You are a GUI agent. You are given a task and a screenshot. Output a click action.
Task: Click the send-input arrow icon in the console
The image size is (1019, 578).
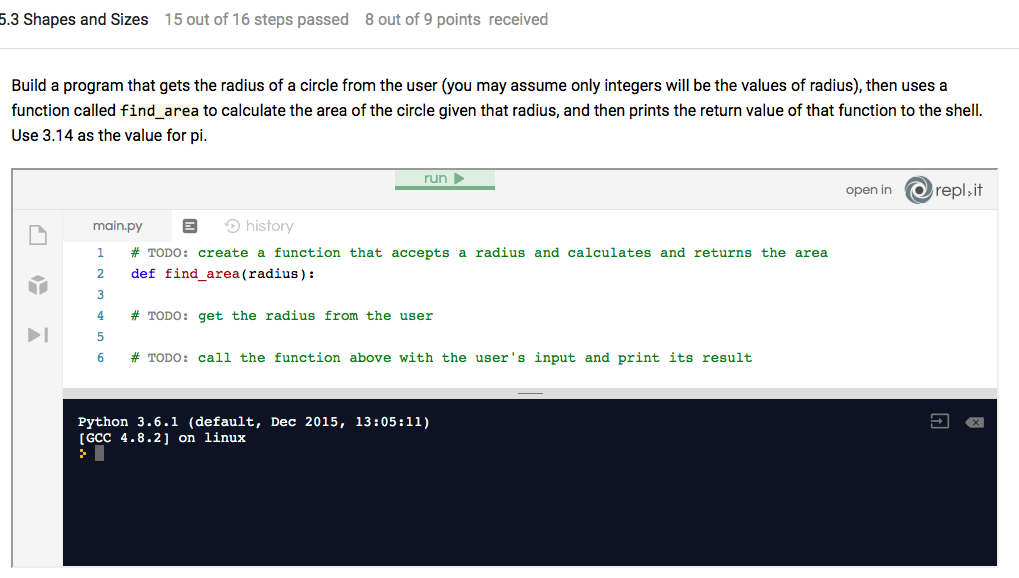[939, 421]
